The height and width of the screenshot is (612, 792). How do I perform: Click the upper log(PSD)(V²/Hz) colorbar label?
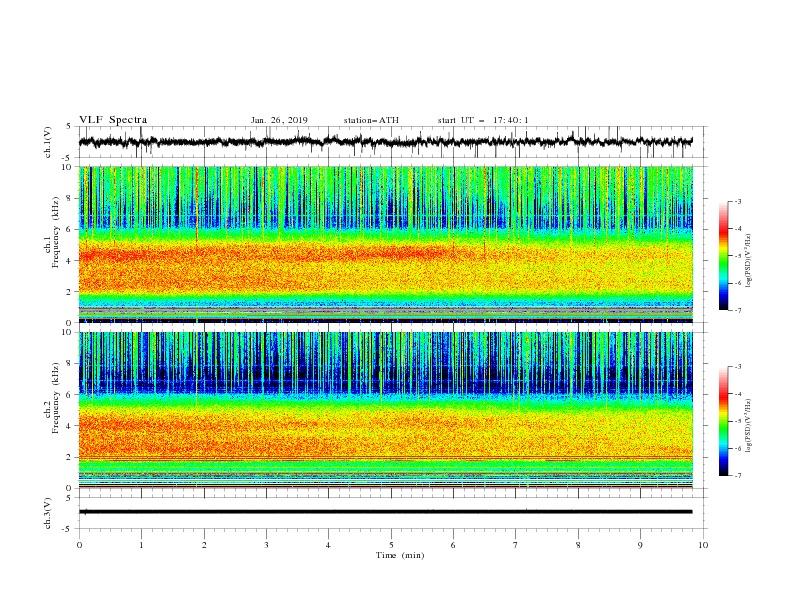[749, 261]
